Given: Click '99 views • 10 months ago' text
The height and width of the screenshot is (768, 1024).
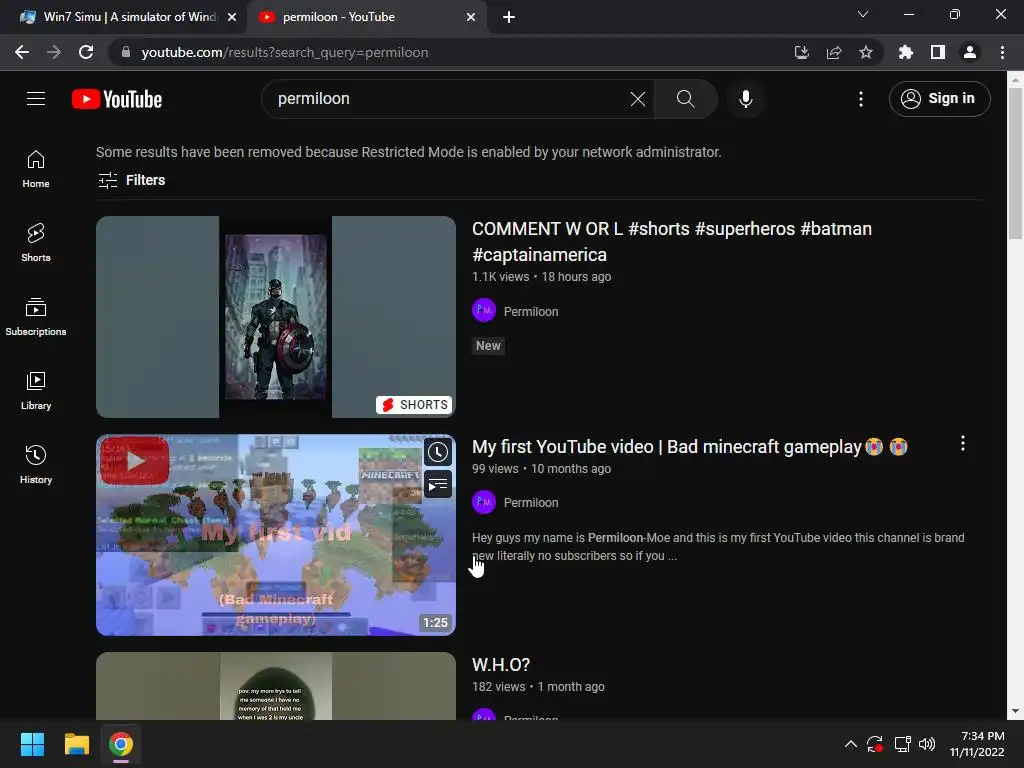Looking at the screenshot, I should (541, 469).
